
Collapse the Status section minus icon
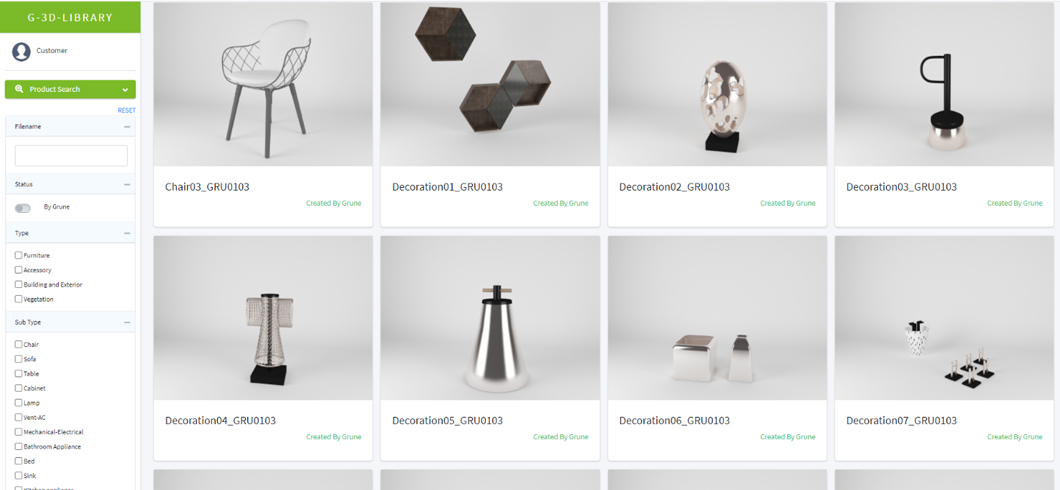pos(127,184)
